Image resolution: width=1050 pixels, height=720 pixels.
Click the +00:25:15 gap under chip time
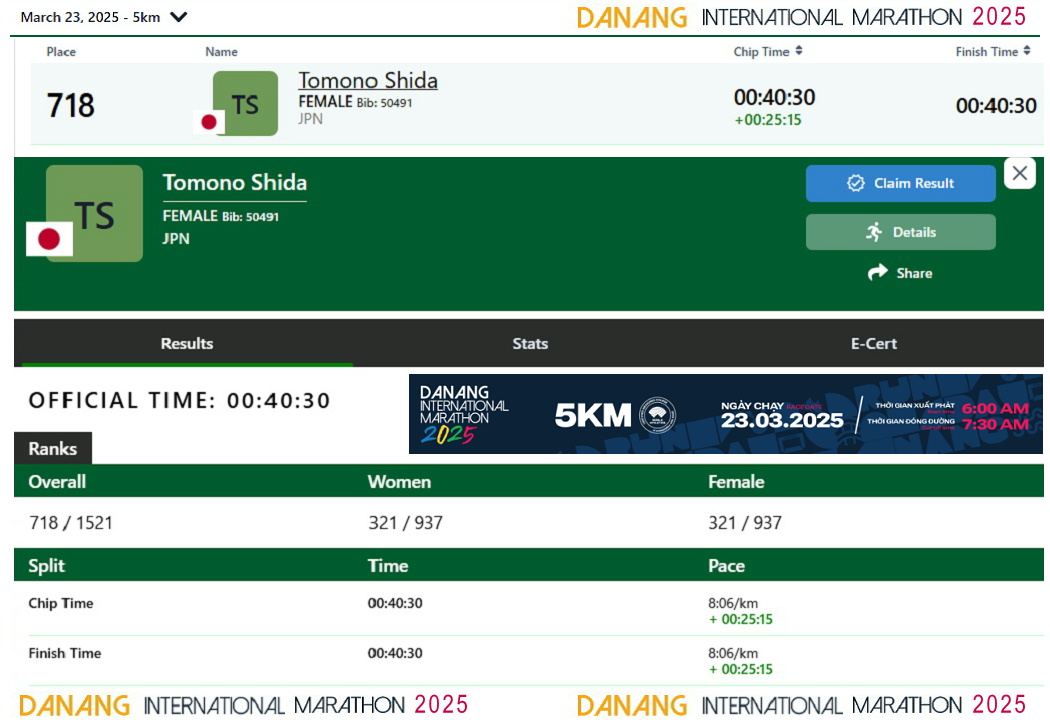(x=767, y=120)
